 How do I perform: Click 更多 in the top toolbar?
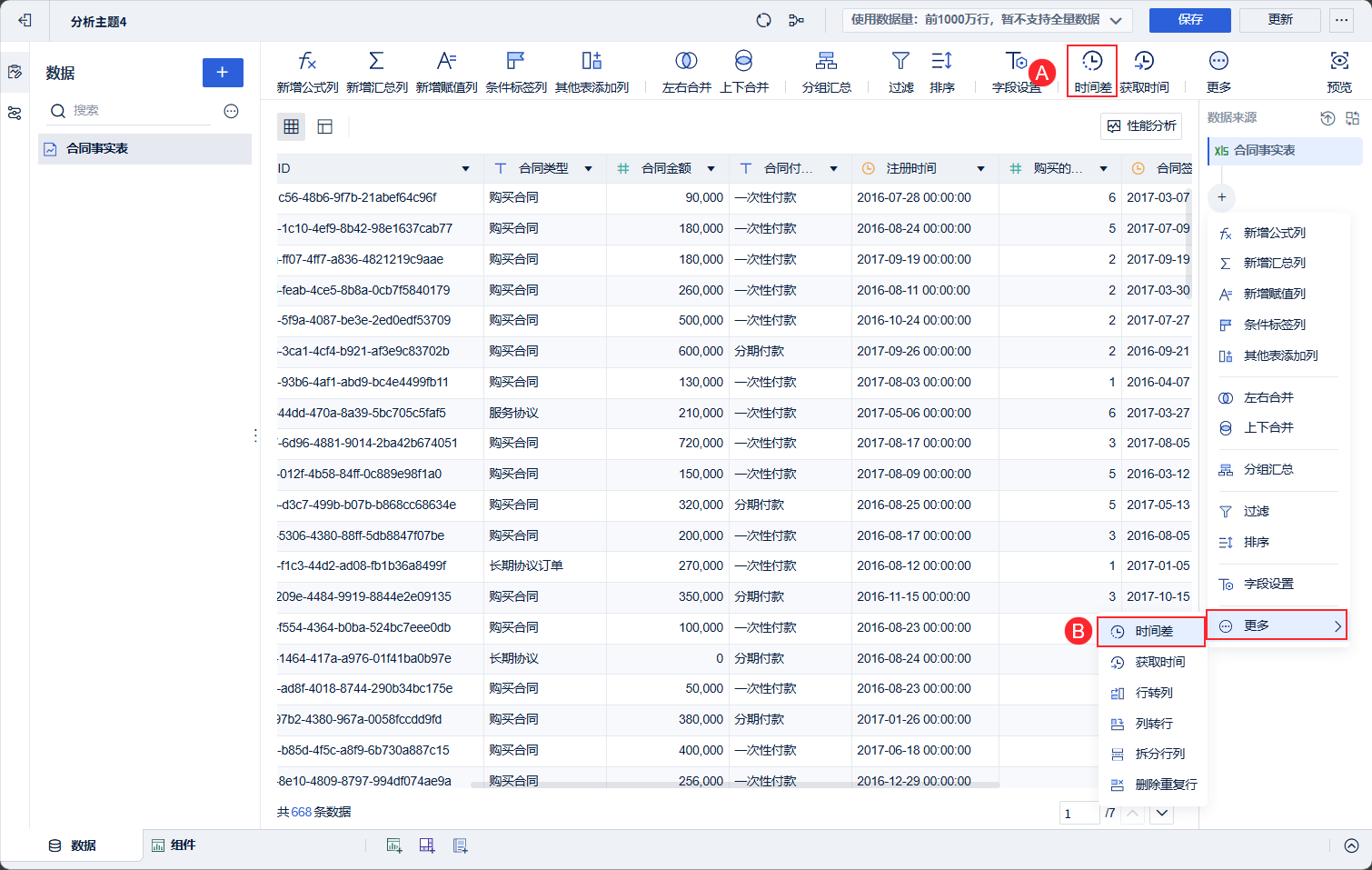pyautogui.click(x=1218, y=72)
